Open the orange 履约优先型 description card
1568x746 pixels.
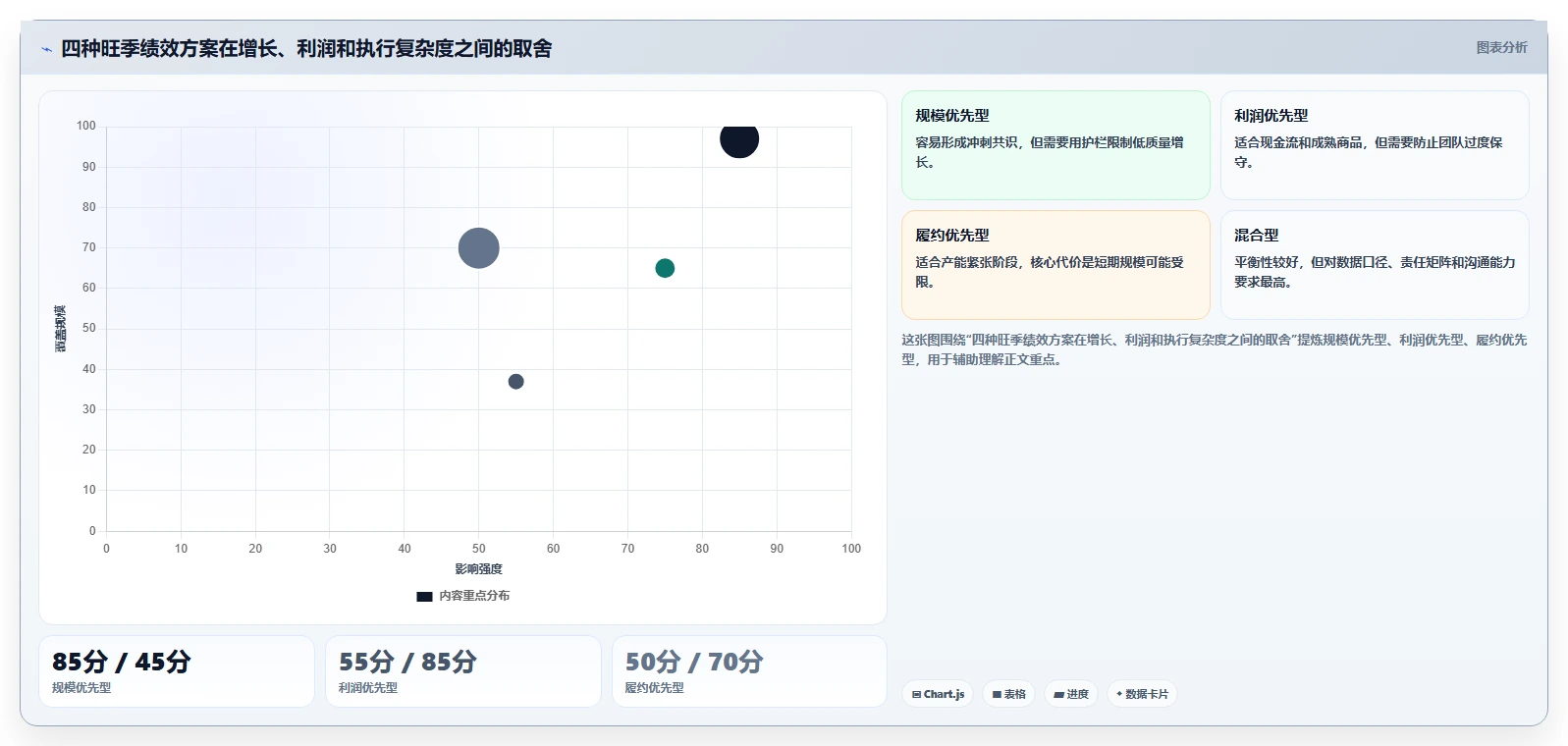(x=1055, y=265)
